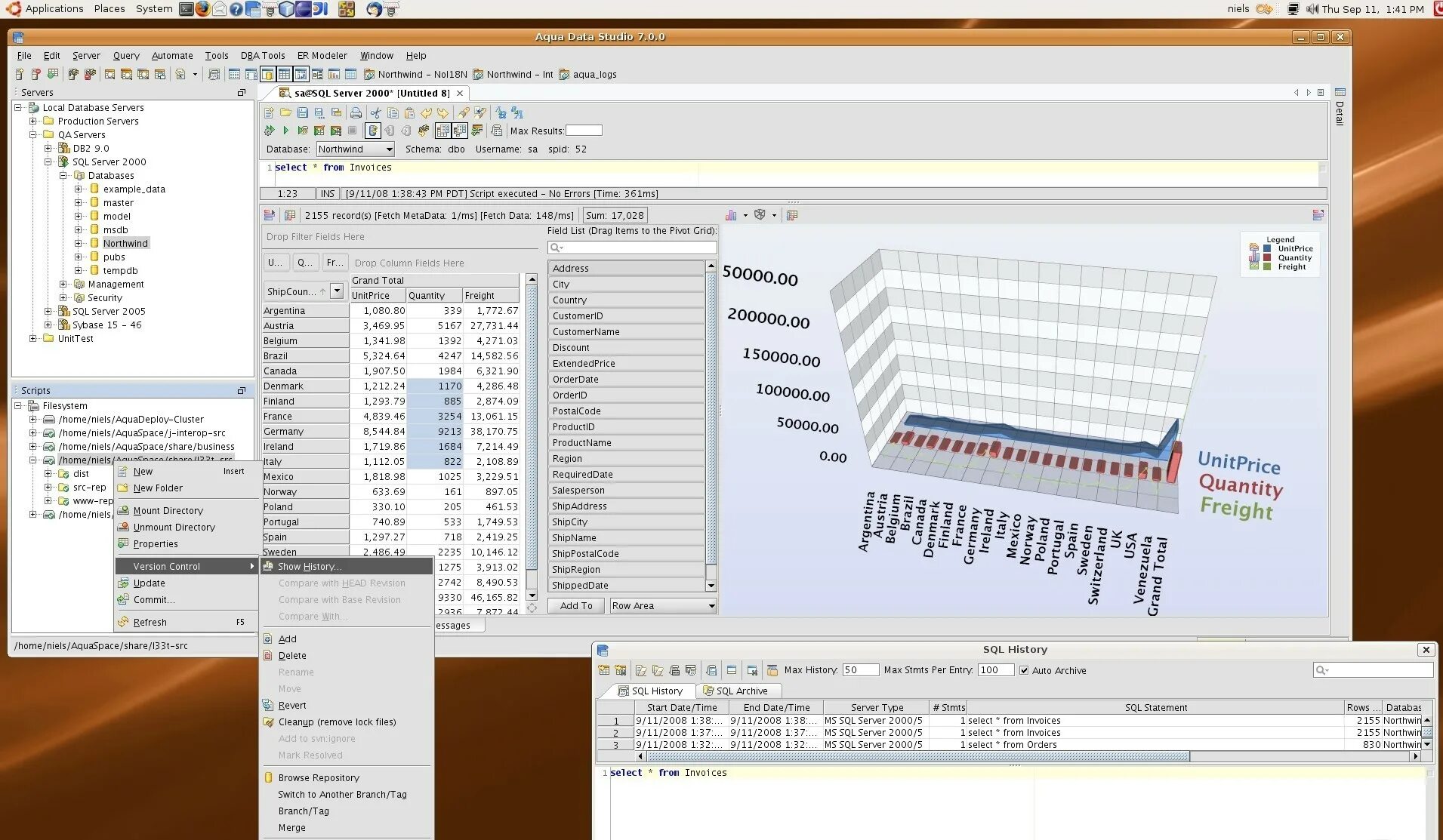The width and height of the screenshot is (1443, 840).
Task: Click the Print icon in query toolbar
Action: (x=356, y=112)
